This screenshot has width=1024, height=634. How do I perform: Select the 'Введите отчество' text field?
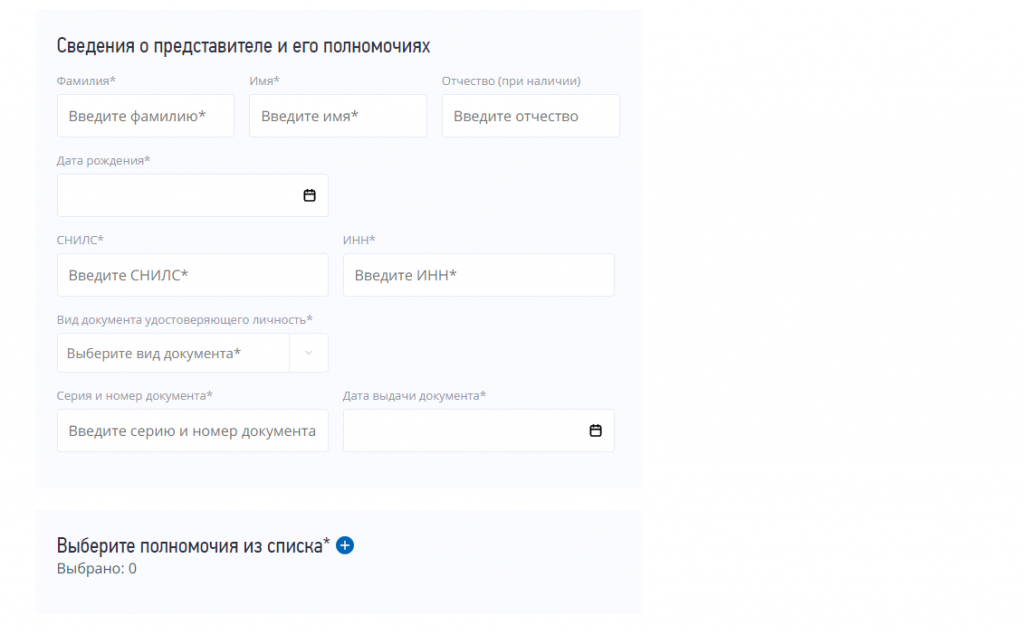[530, 116]
